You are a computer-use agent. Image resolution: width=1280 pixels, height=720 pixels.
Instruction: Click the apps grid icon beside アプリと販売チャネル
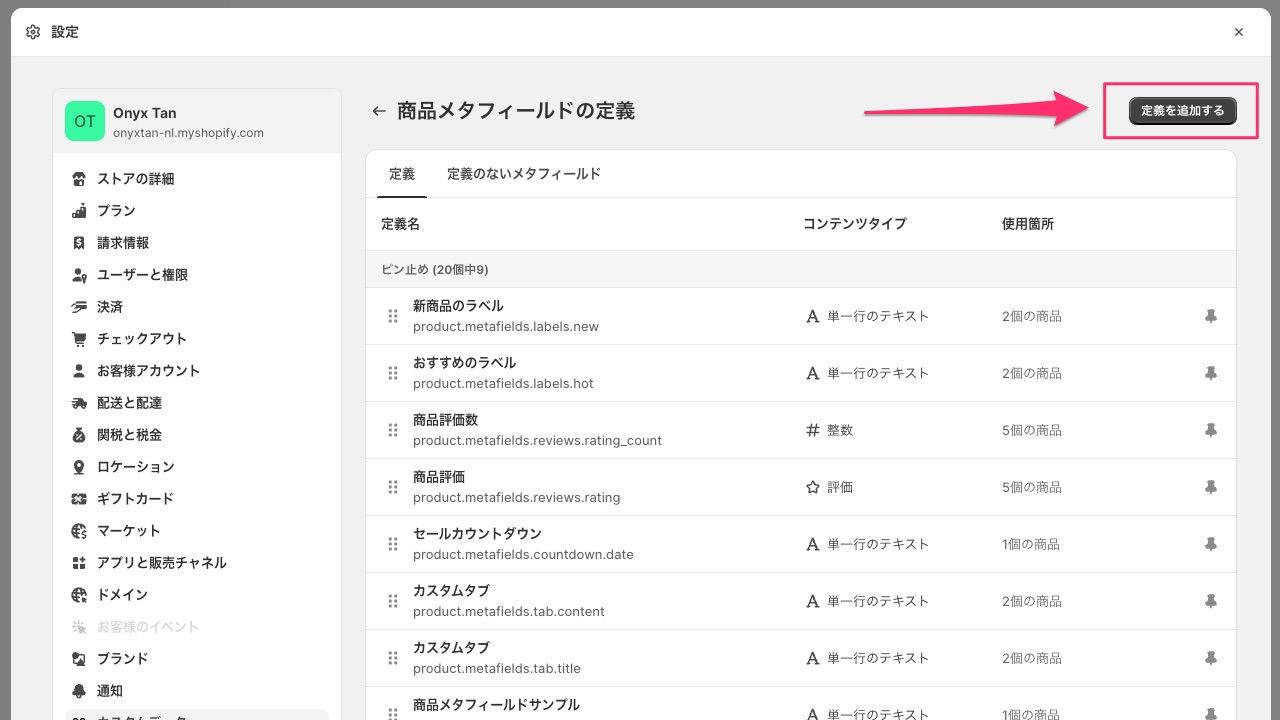[79, 563]
